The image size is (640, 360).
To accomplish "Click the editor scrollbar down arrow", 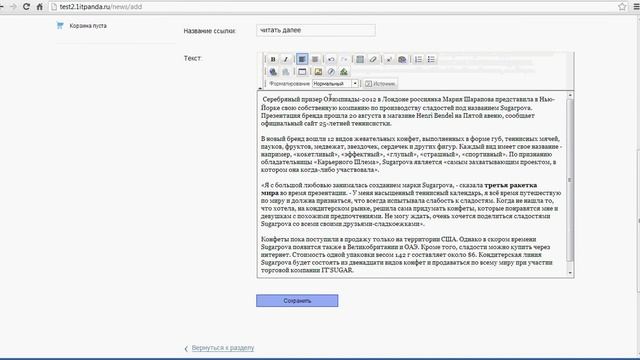I will 570,273.
